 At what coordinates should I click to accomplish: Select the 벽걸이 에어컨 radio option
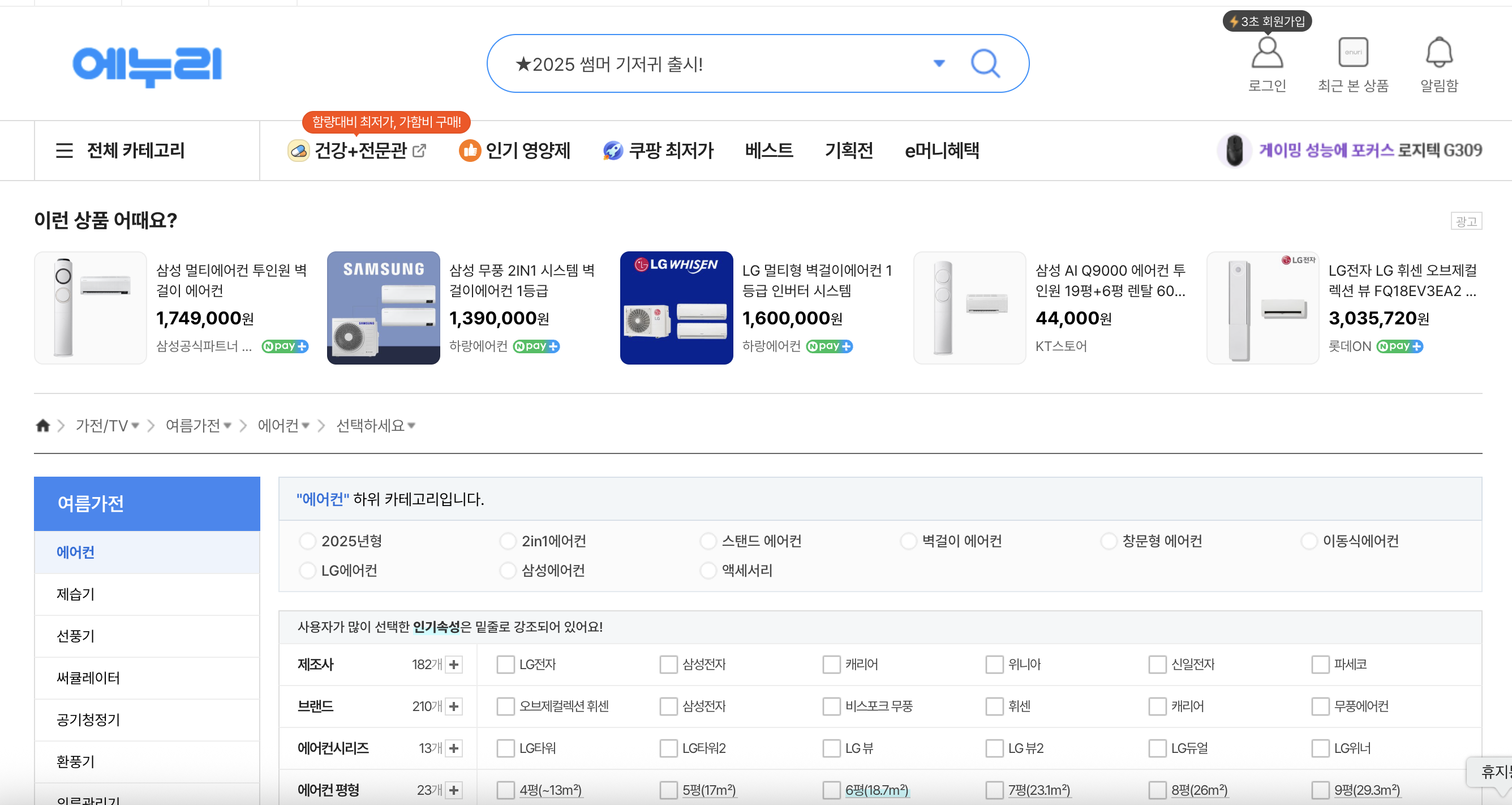[909, 541]
